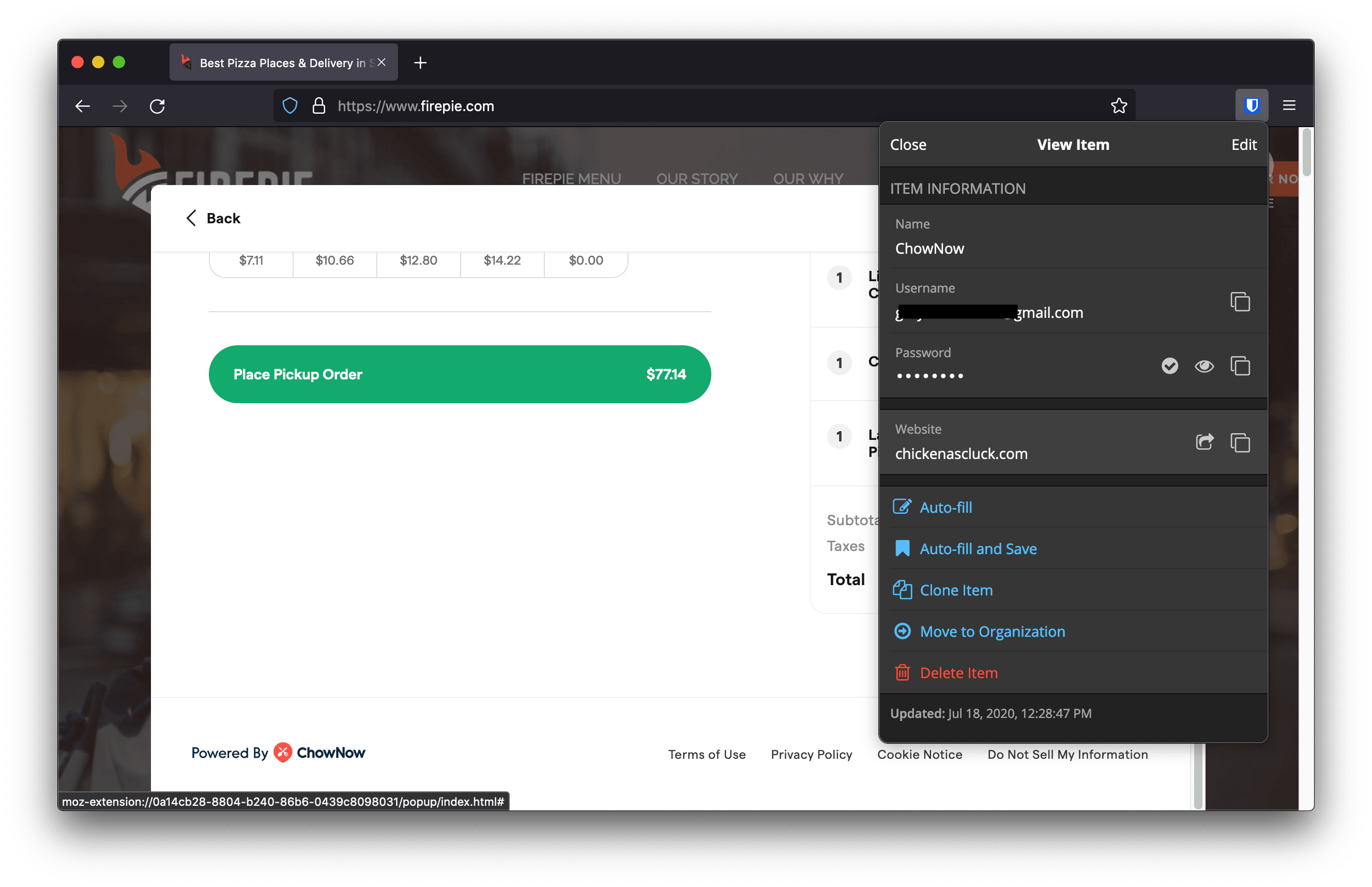
Task: Check if password has been exposed
Action: coord(1169,366)
